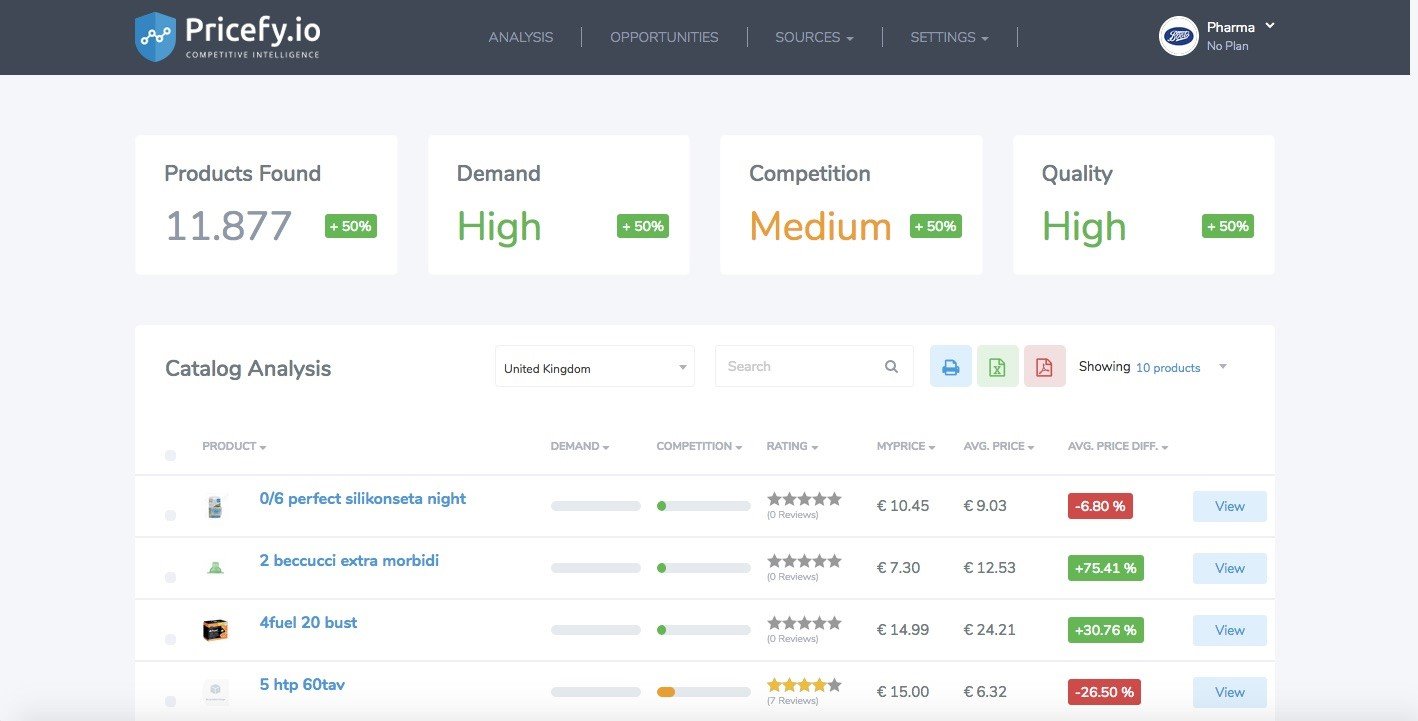
Task: Click the +50% badge on the Demand card
Action: click(642, 226)
